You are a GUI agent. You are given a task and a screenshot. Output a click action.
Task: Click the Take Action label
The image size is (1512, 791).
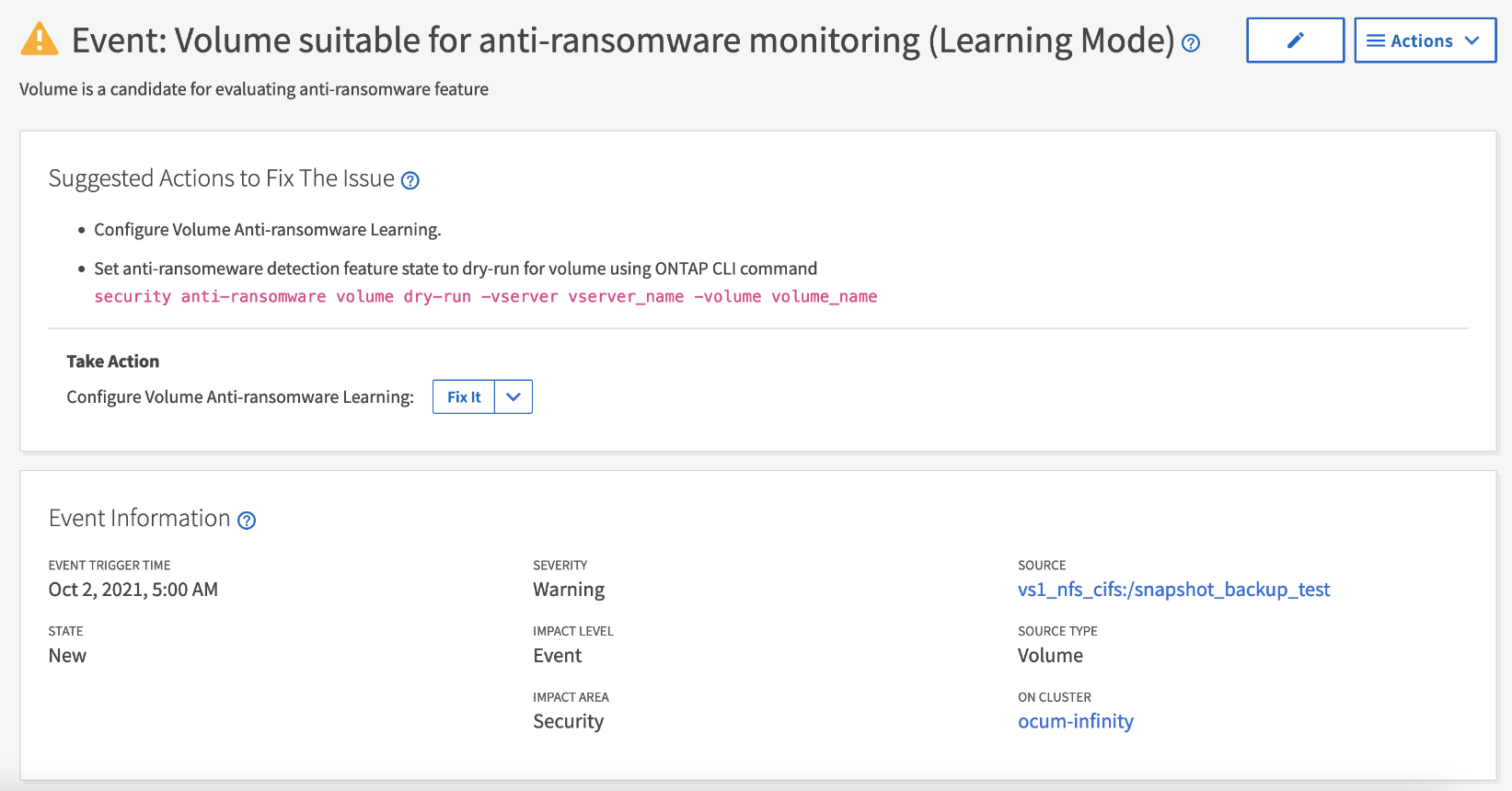[x=113, y=361]
